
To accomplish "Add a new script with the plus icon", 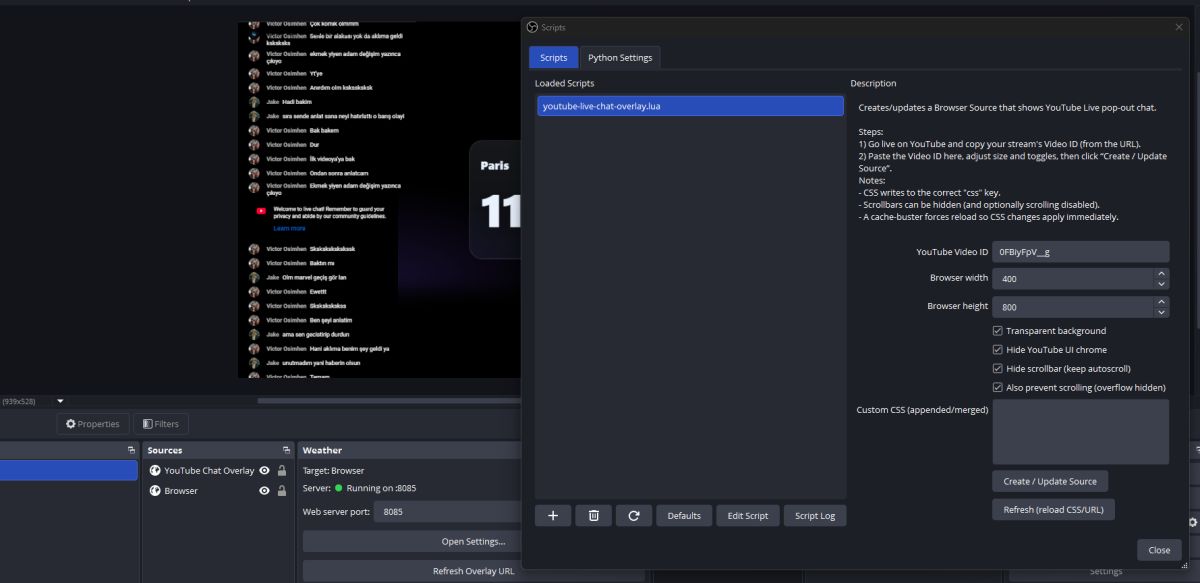I will tap(552, 515).
